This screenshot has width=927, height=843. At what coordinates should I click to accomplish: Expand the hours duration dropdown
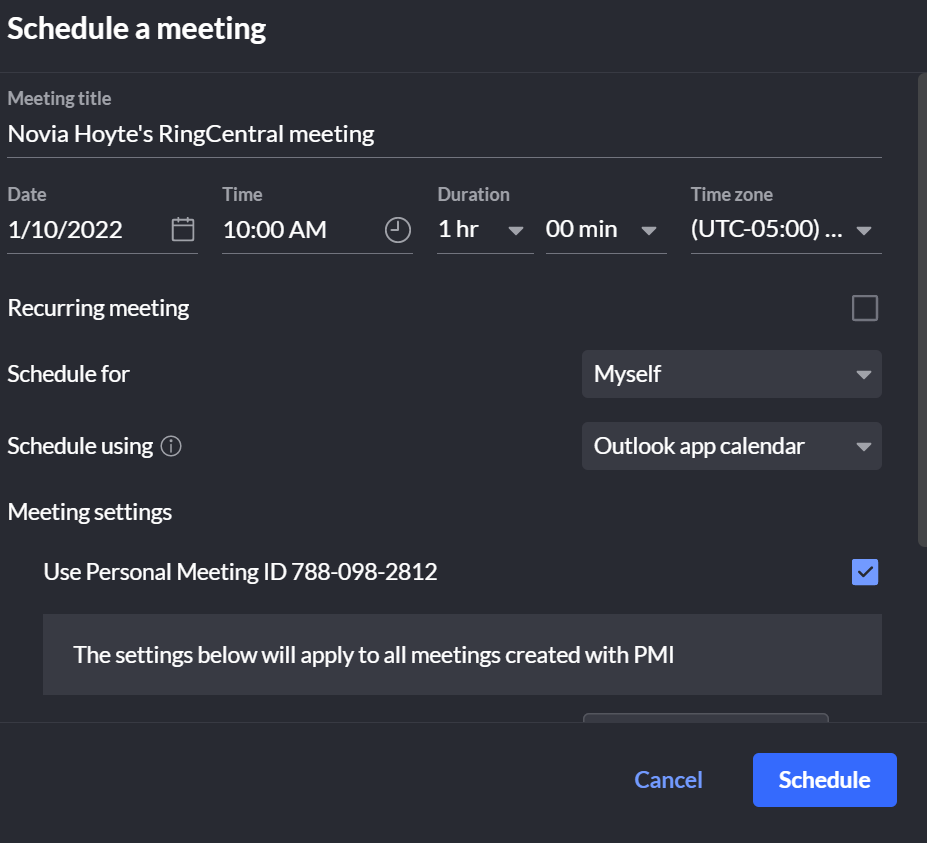[x=485, y=229]
